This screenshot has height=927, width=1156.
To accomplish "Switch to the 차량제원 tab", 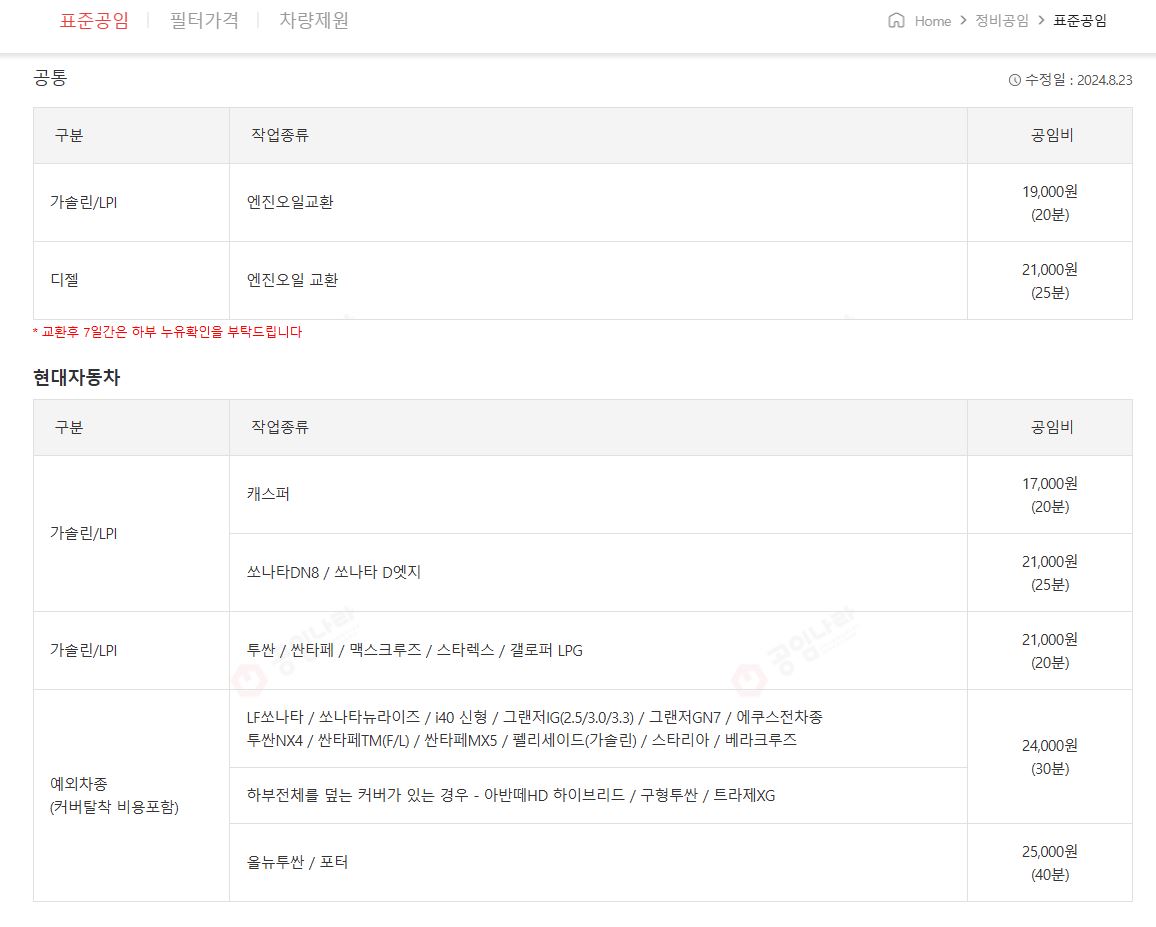I will point(314,21).
